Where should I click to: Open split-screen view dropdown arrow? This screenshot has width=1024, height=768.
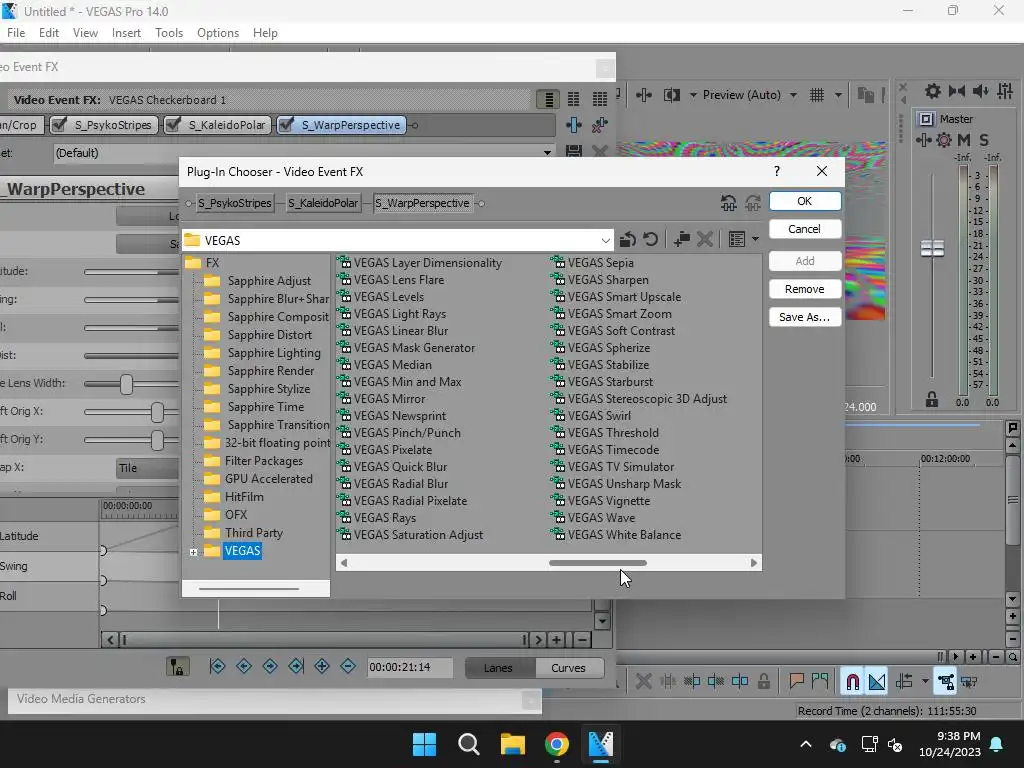coord(693,95)
